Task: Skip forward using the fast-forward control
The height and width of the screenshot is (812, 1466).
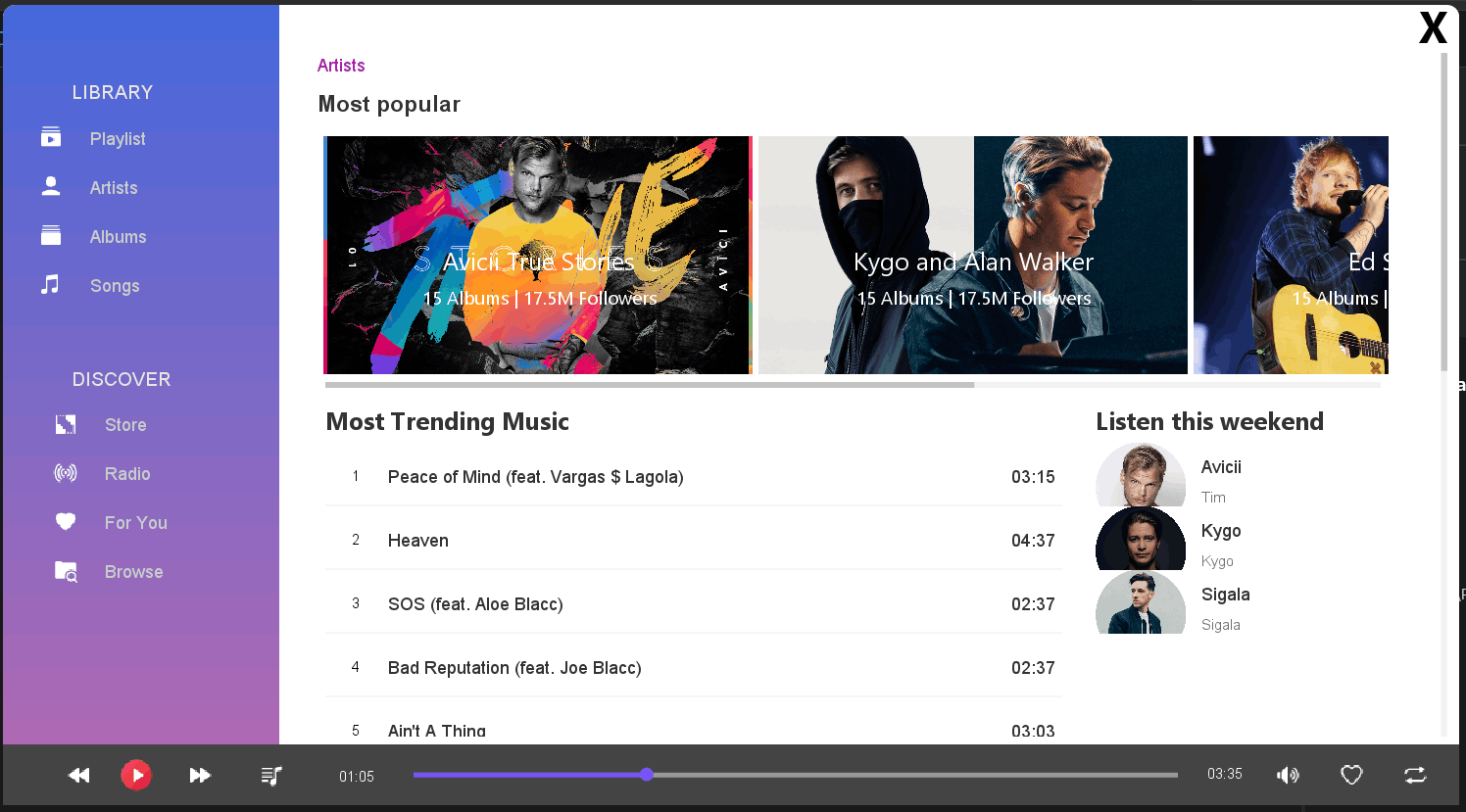Action: tap(200, 775)
